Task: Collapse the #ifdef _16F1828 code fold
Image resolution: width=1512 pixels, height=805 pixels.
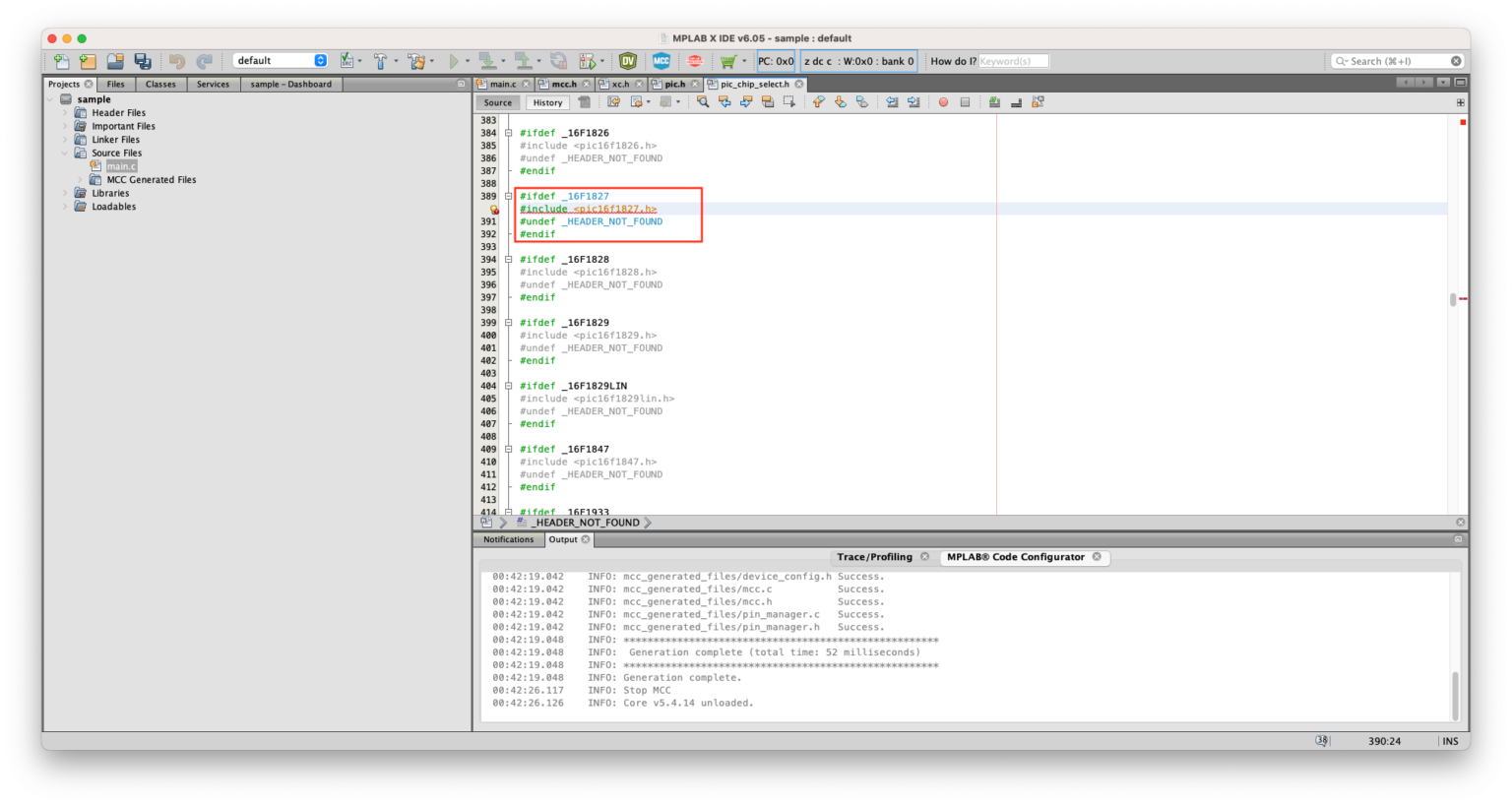Action: tap(509, 260)
